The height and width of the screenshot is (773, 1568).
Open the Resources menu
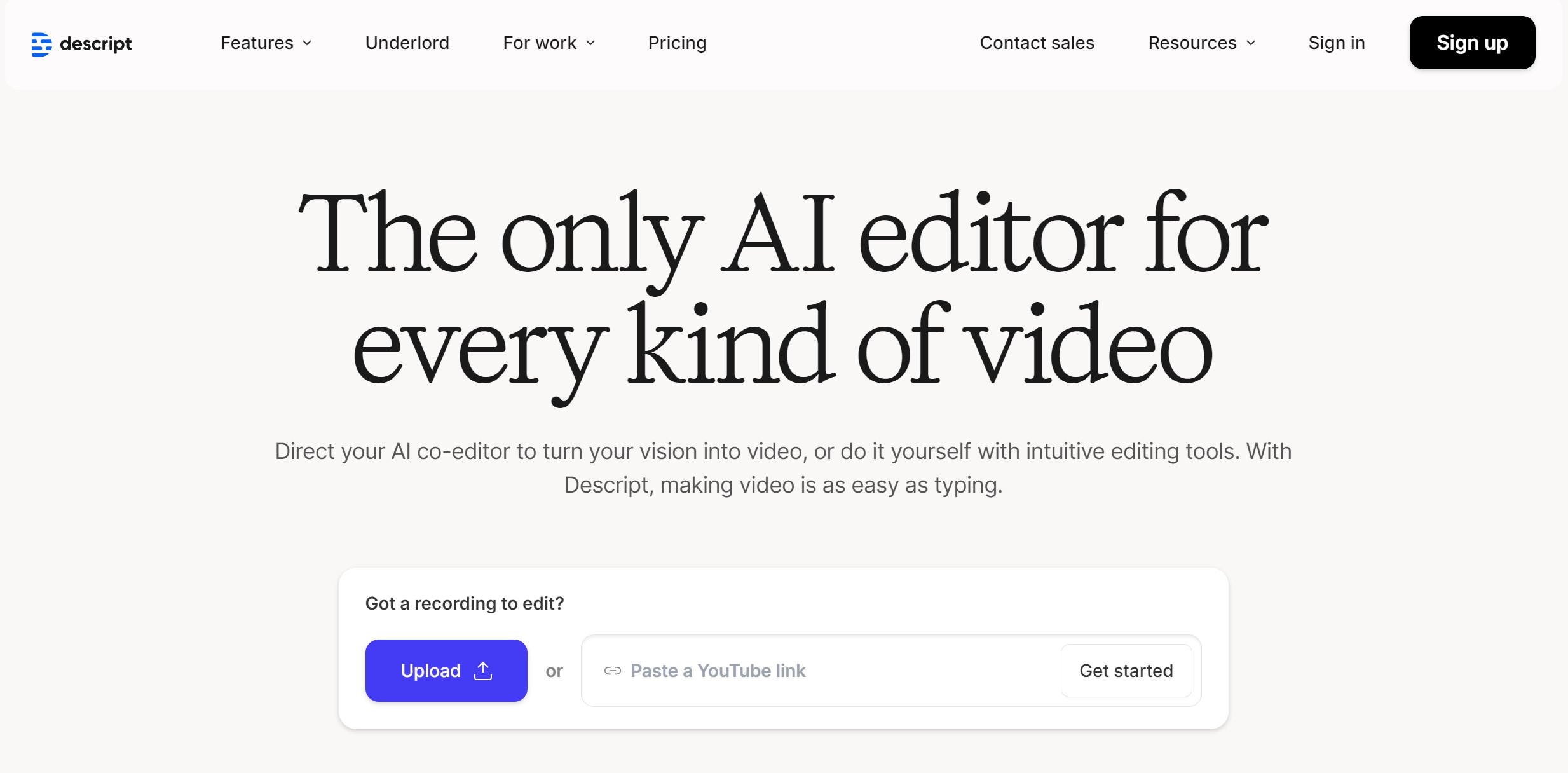click(x=1192, y=43)
